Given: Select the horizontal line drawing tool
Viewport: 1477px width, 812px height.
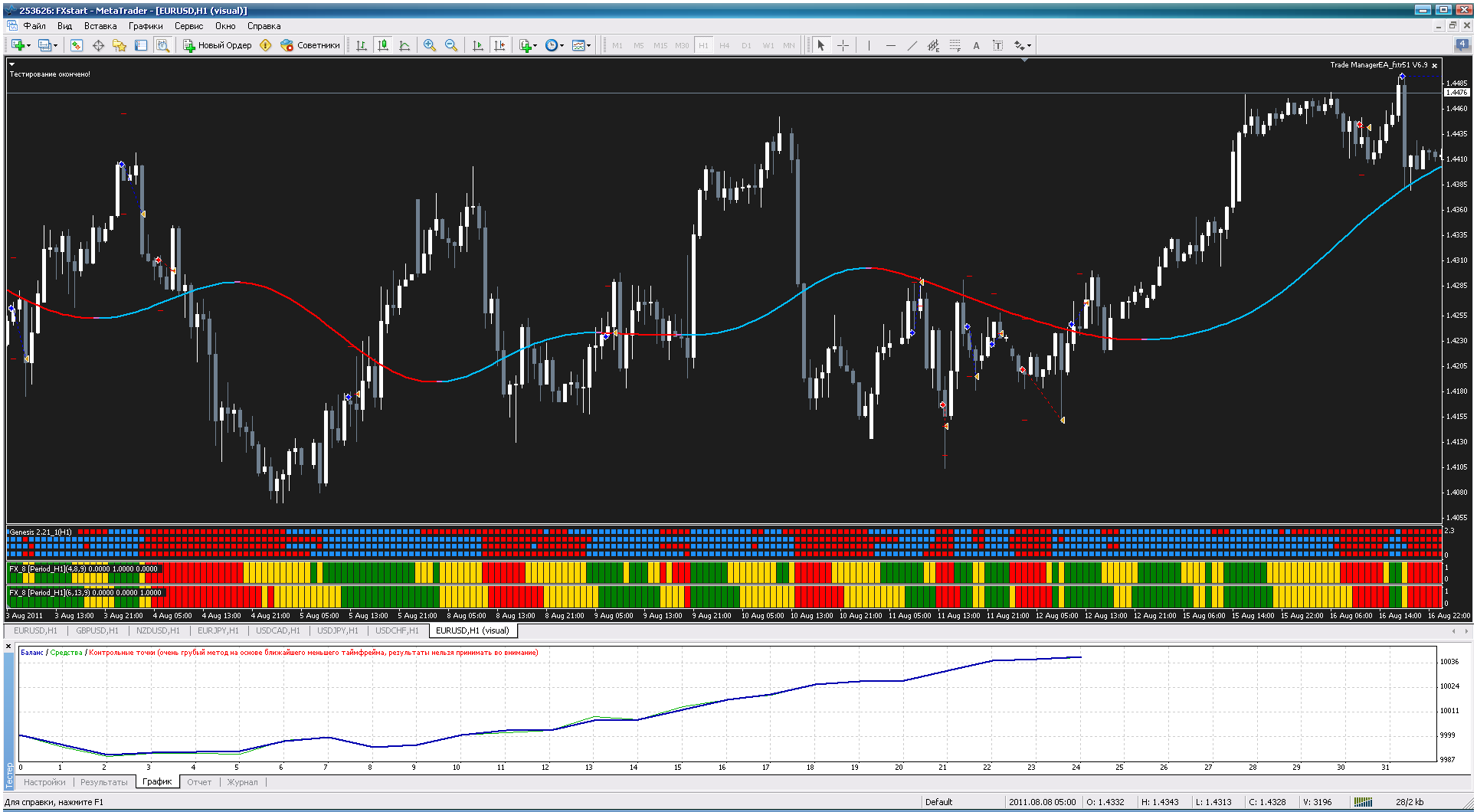Looking at the screenshot, I should (890, 45).
